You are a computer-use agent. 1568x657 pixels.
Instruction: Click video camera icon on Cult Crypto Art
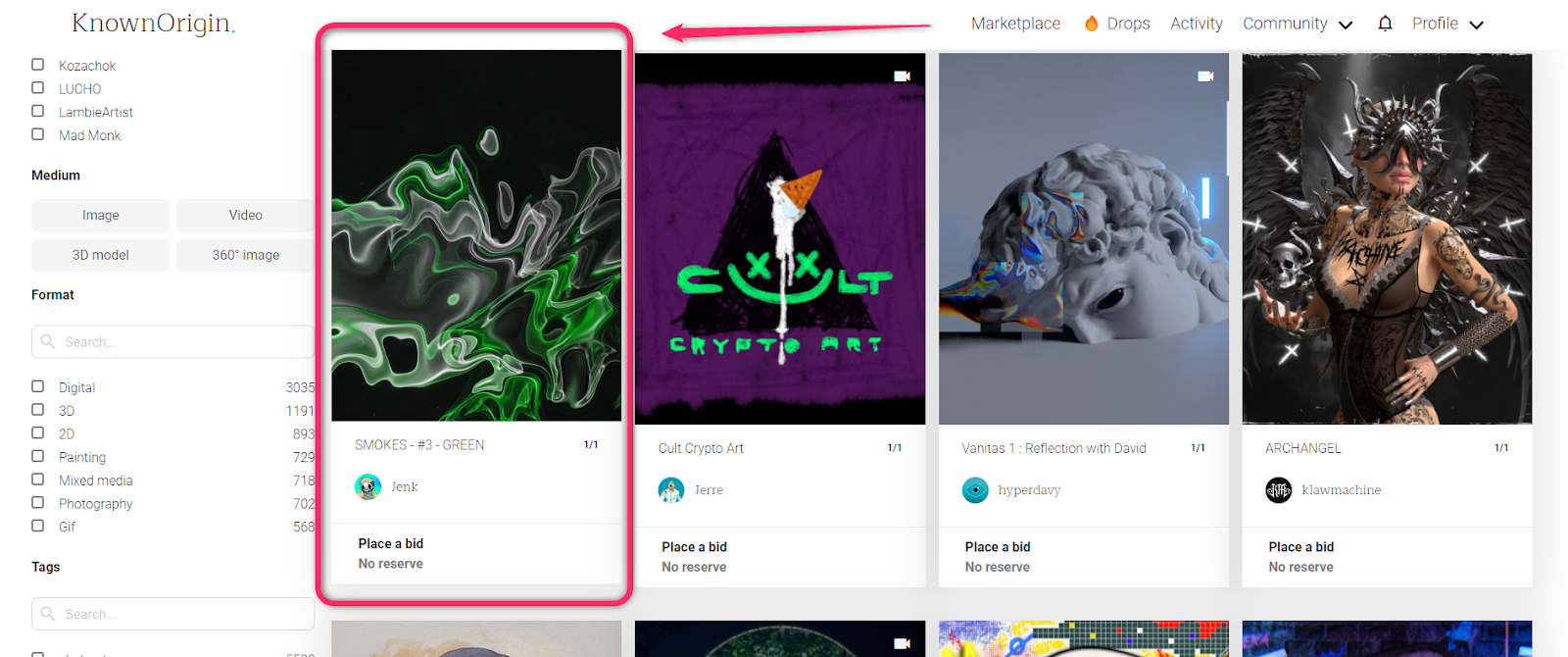pyautogui.click(x=902, y=76)
